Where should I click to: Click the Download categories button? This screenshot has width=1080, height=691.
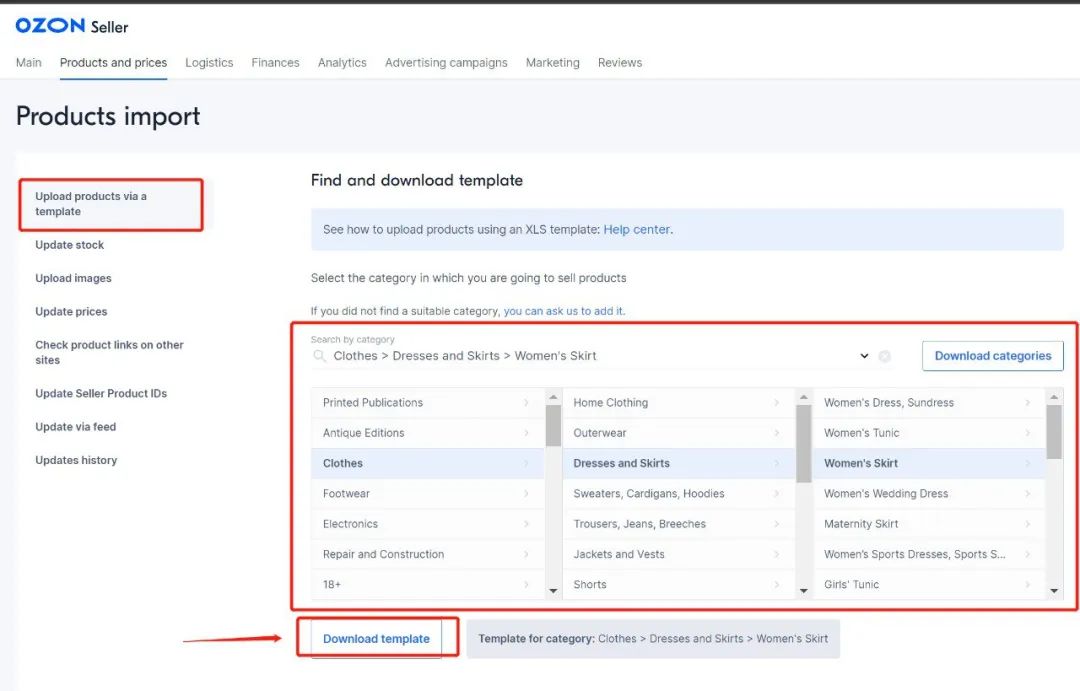[x=992, y=356]
